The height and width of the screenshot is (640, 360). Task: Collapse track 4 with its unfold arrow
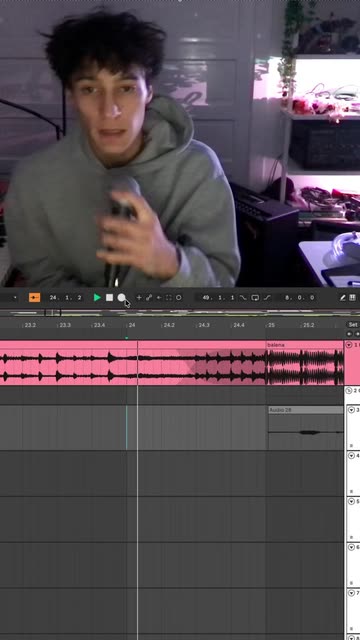(351, 456)
